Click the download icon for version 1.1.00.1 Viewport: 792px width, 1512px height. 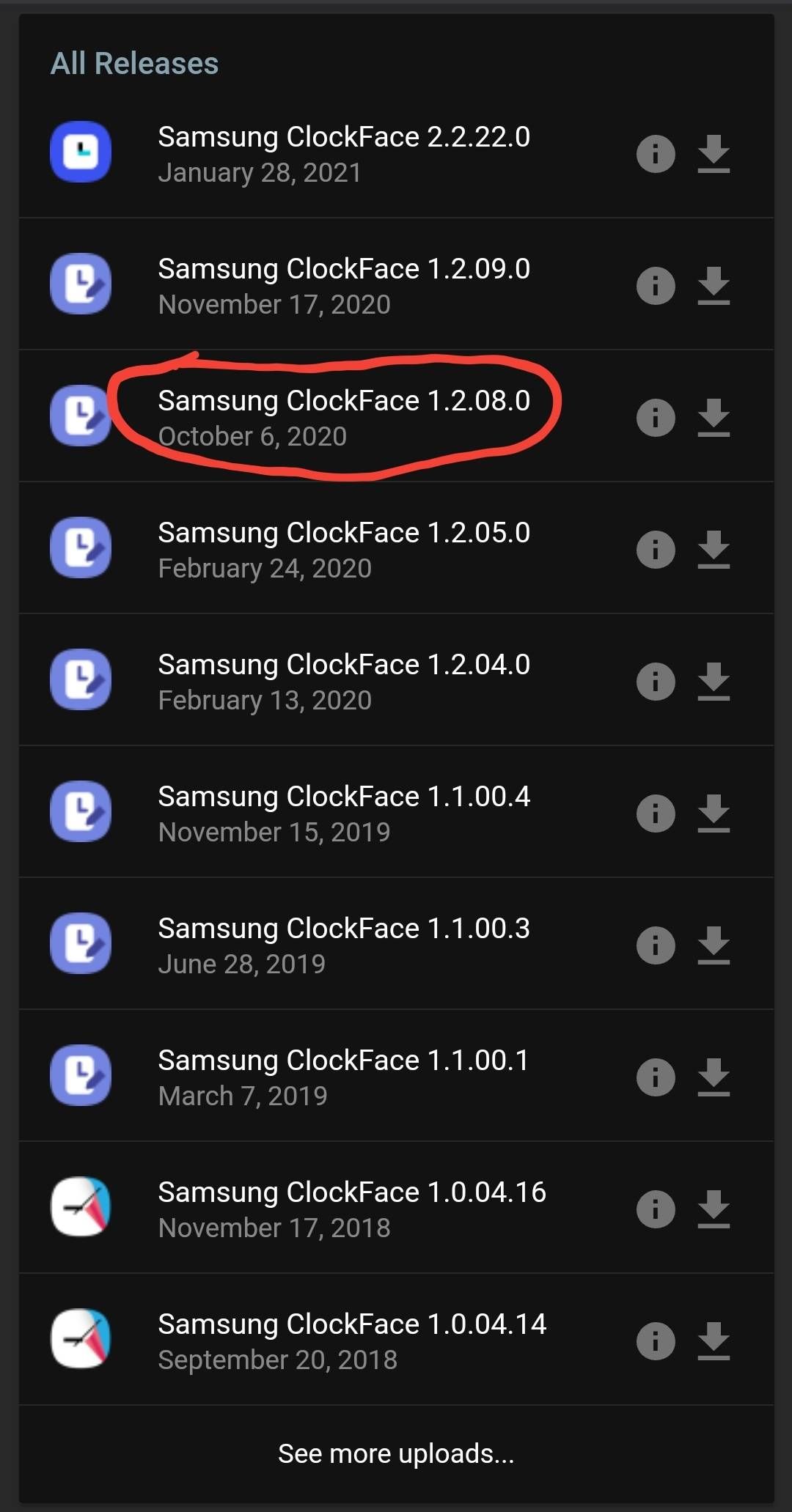point(714,1077)
